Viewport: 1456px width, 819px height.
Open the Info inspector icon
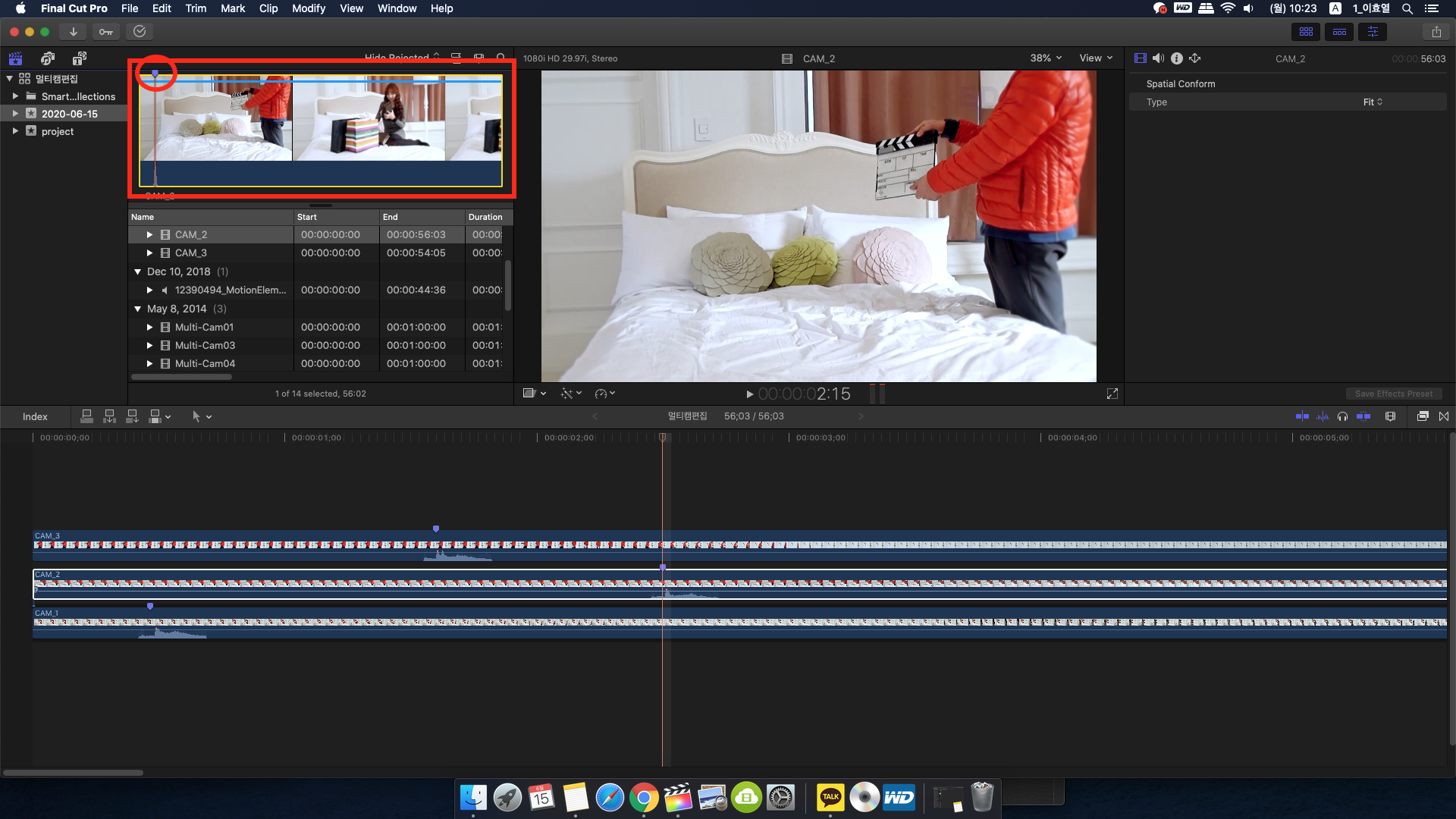1176,58
